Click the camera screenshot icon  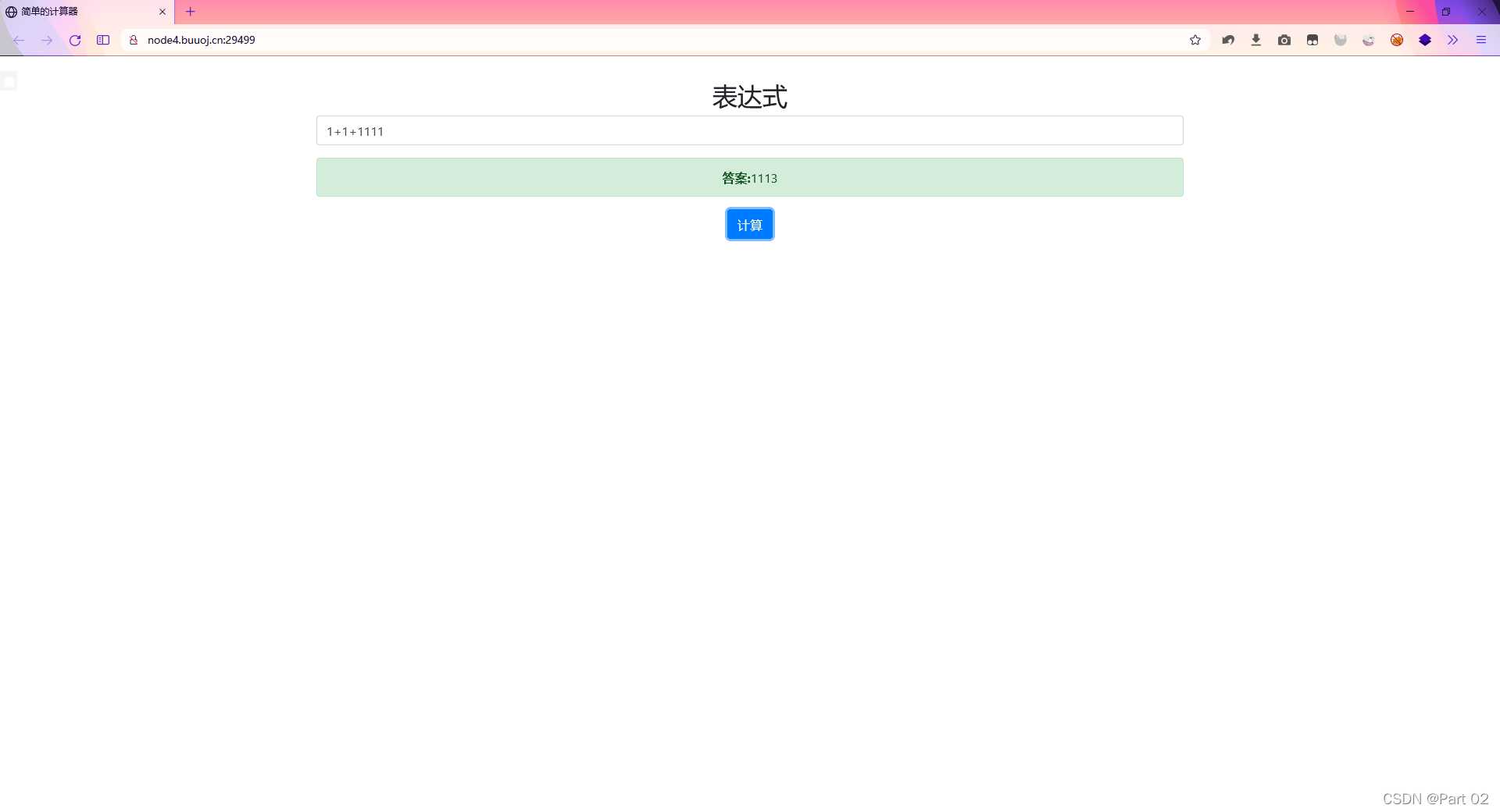pos(1284,40)
